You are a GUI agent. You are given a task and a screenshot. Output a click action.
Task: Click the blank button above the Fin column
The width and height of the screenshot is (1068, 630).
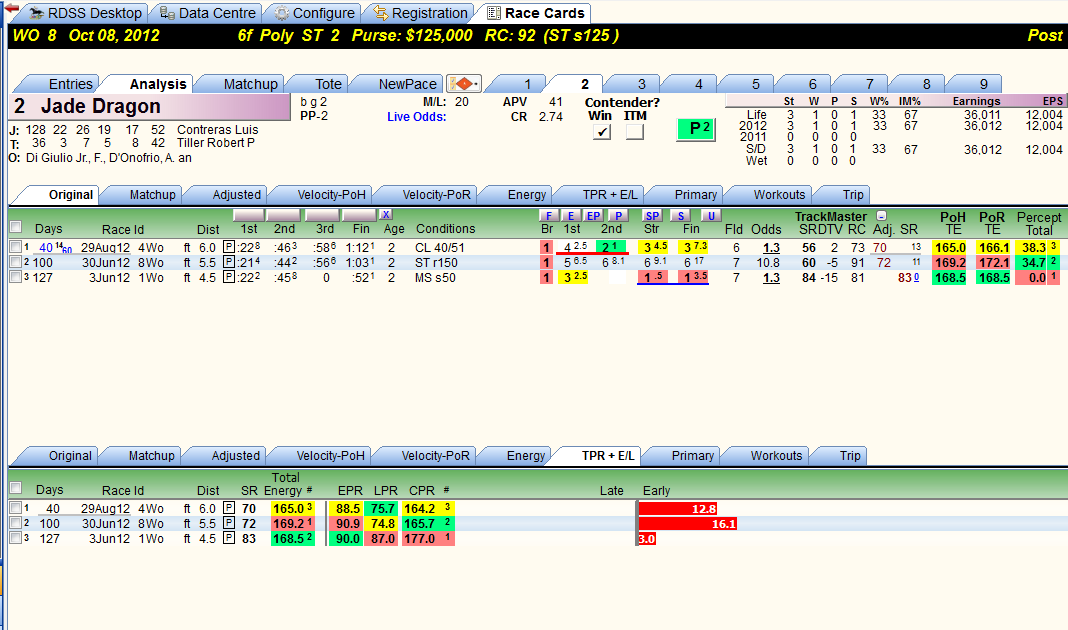[x=359, y=215]
